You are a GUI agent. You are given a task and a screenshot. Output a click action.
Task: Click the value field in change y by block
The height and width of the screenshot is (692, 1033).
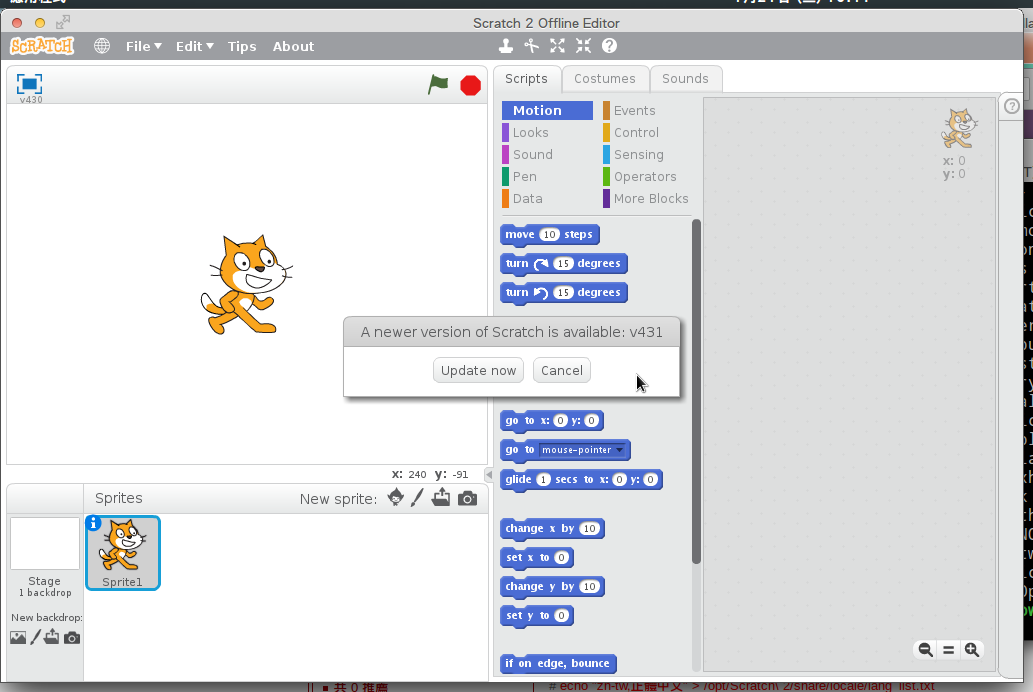590,587
